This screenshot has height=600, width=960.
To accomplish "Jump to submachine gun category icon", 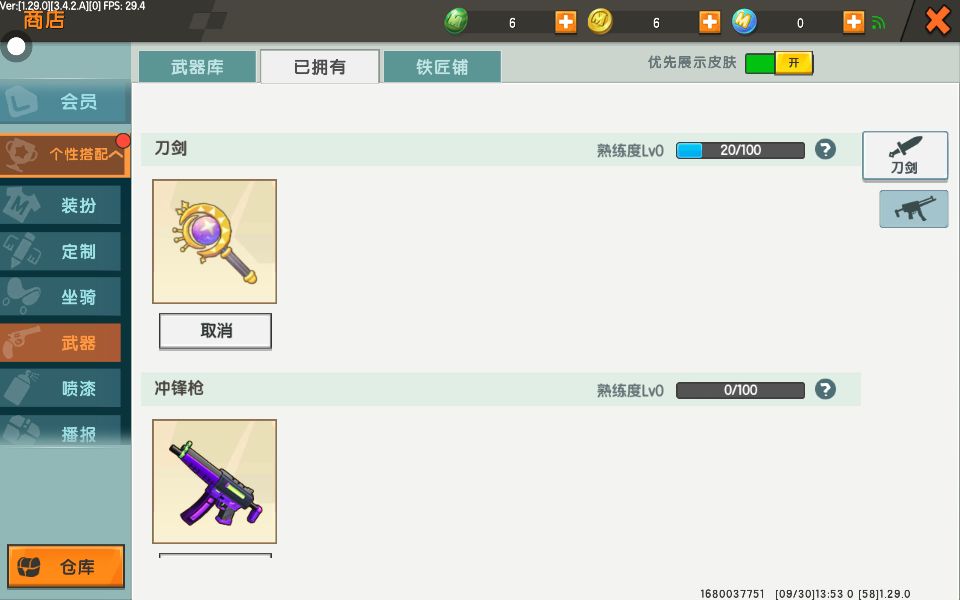I will tap(913, 209).
